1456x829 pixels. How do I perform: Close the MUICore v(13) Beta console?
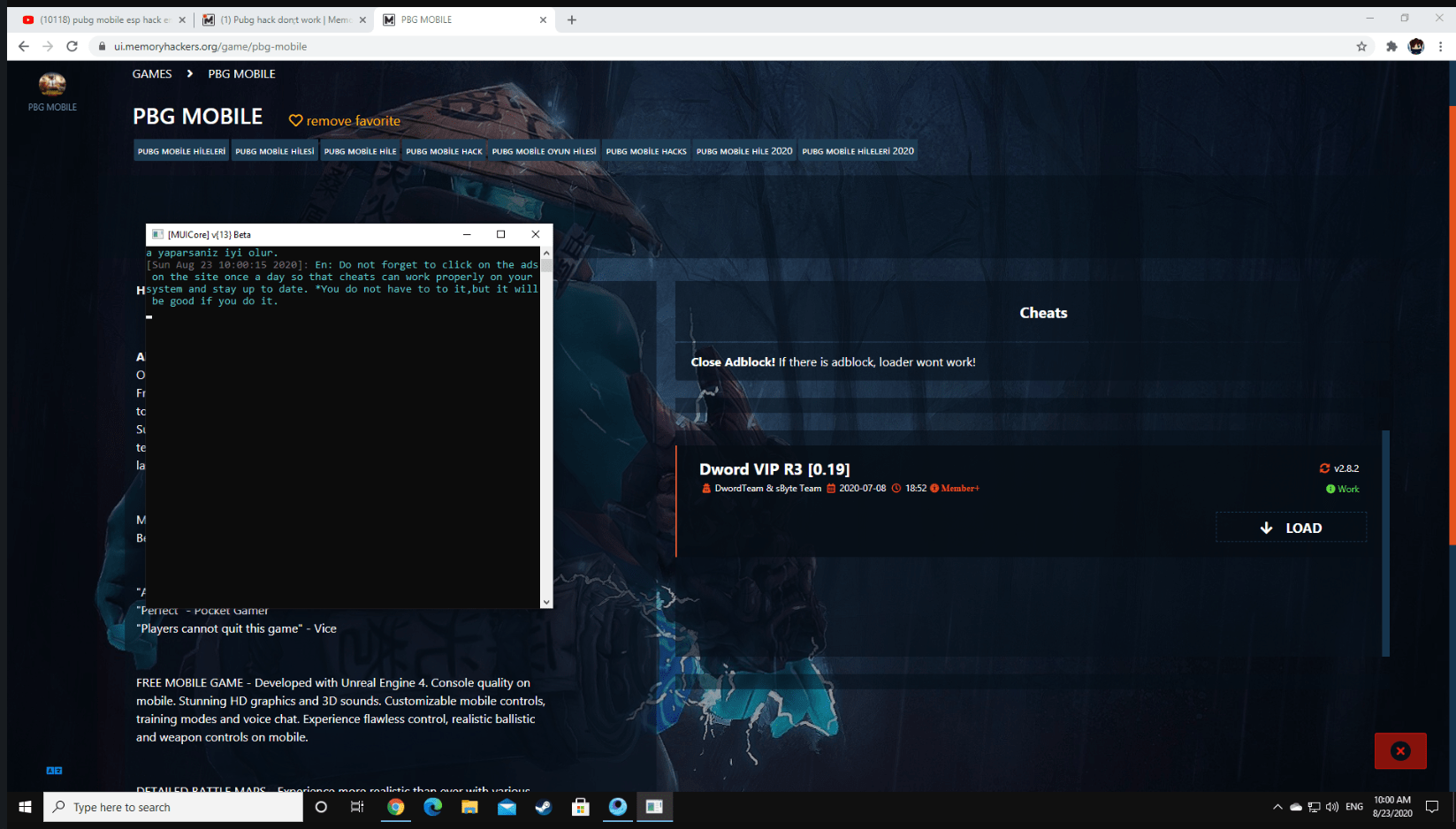(535, 234)
